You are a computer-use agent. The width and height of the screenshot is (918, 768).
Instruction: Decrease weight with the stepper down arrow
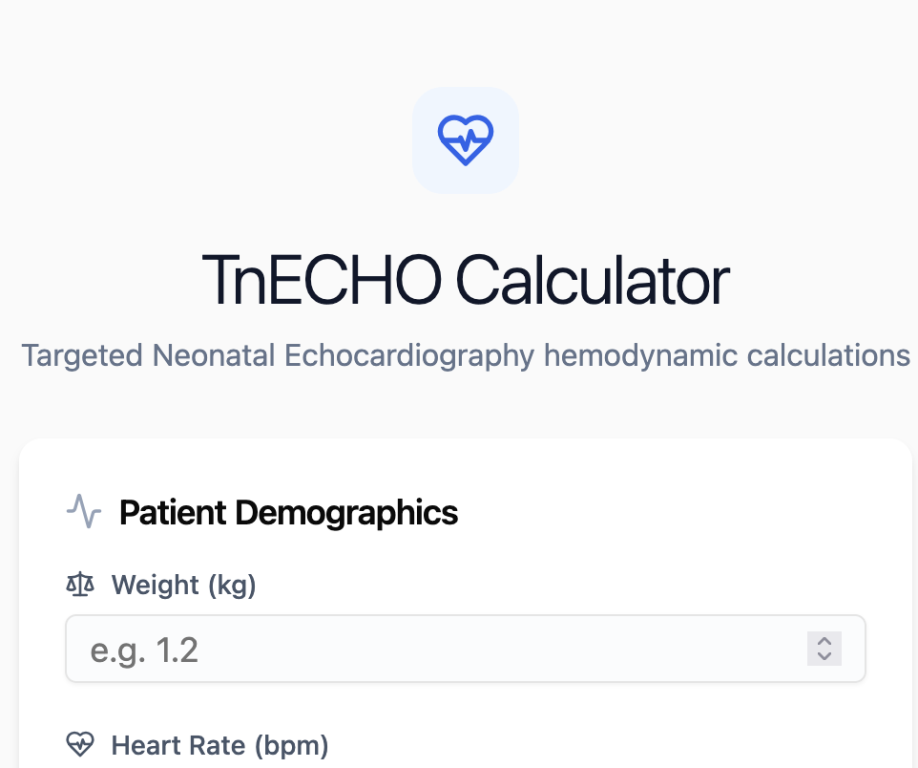point(824,656)
